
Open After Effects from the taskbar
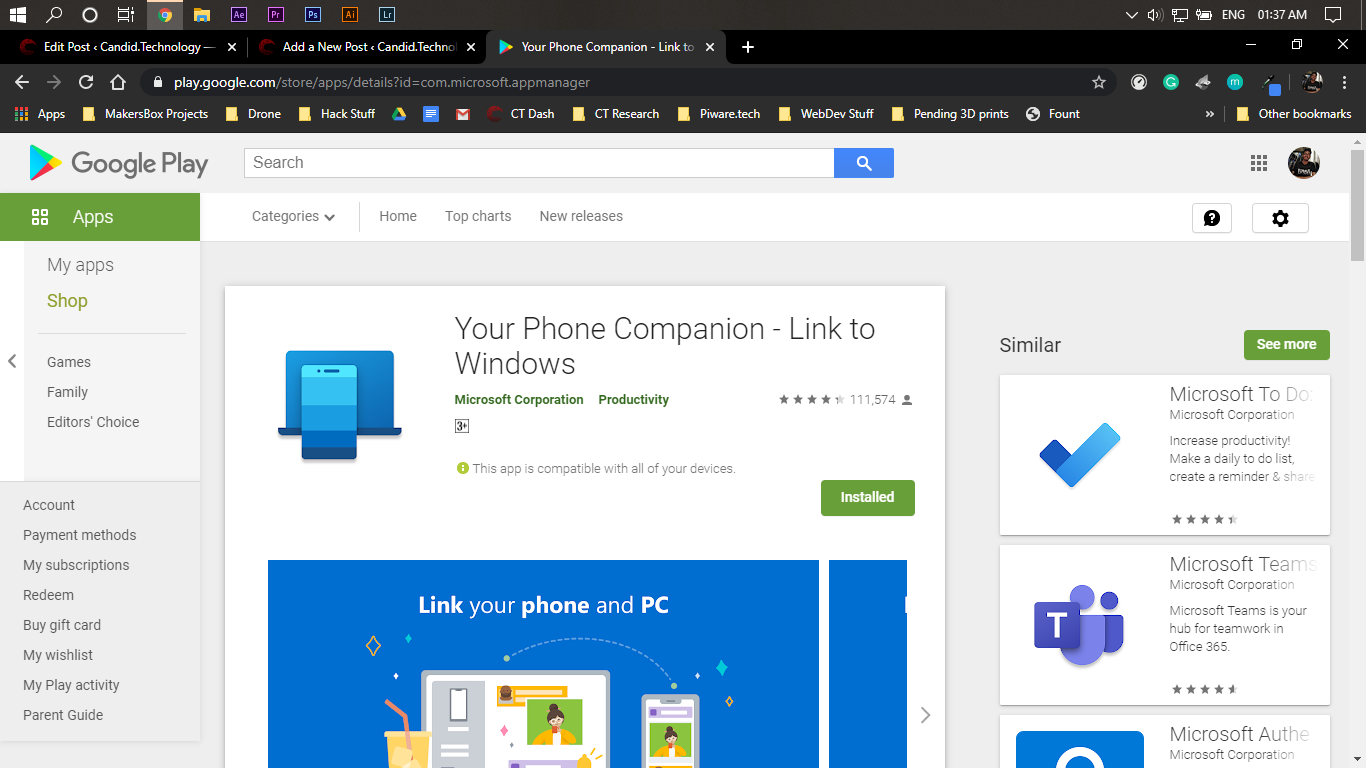pyautogui.click(x=239, y=15)
